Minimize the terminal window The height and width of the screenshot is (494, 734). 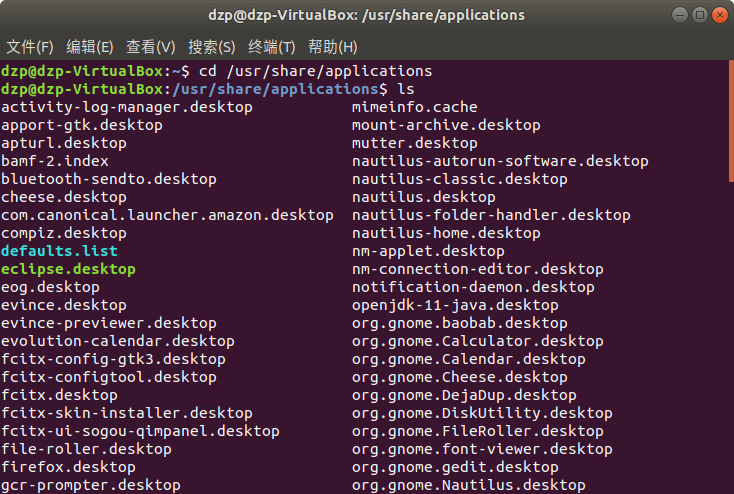[x=680, y=15]
